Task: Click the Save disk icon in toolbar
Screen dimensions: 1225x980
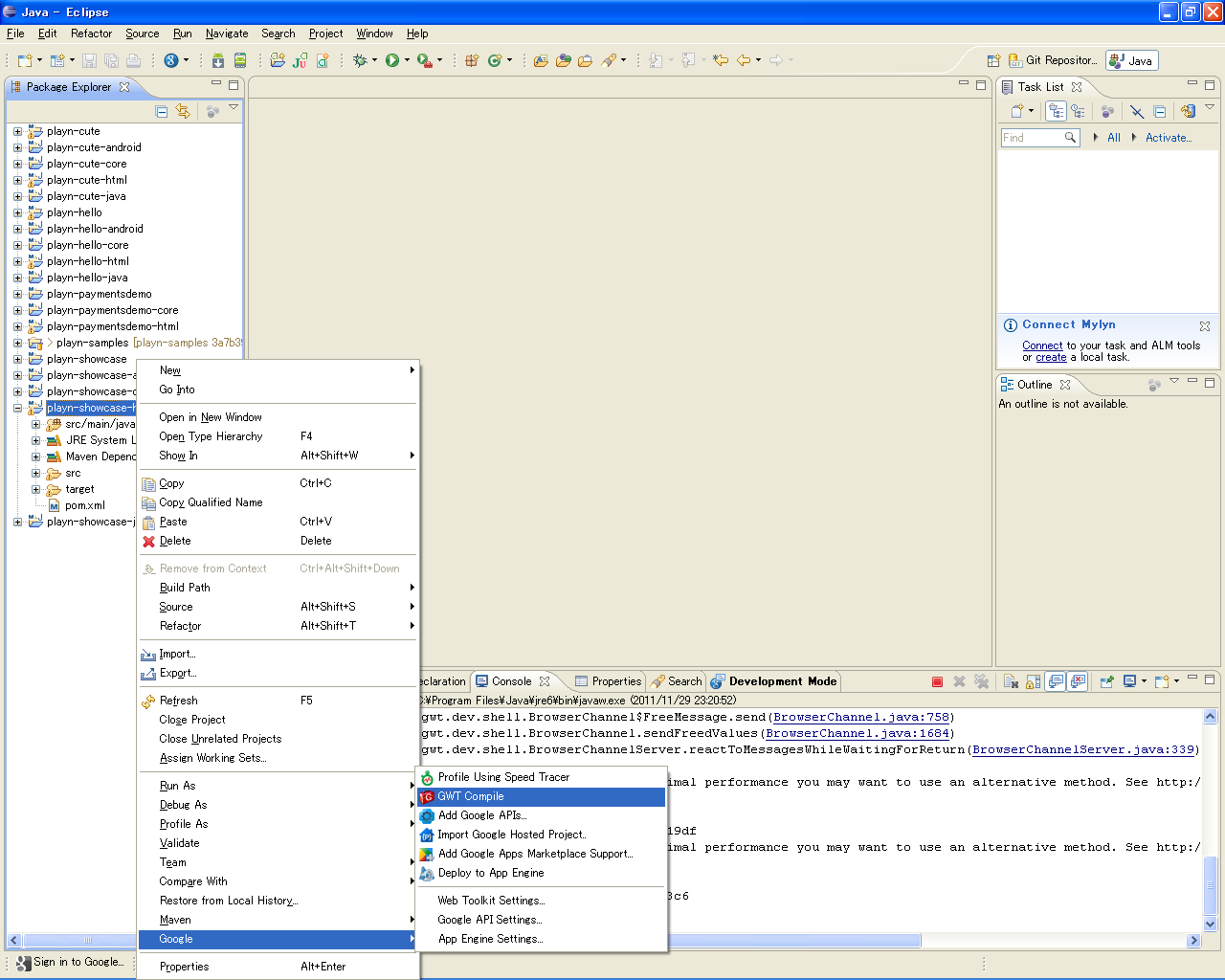Action: coord(89,60)
